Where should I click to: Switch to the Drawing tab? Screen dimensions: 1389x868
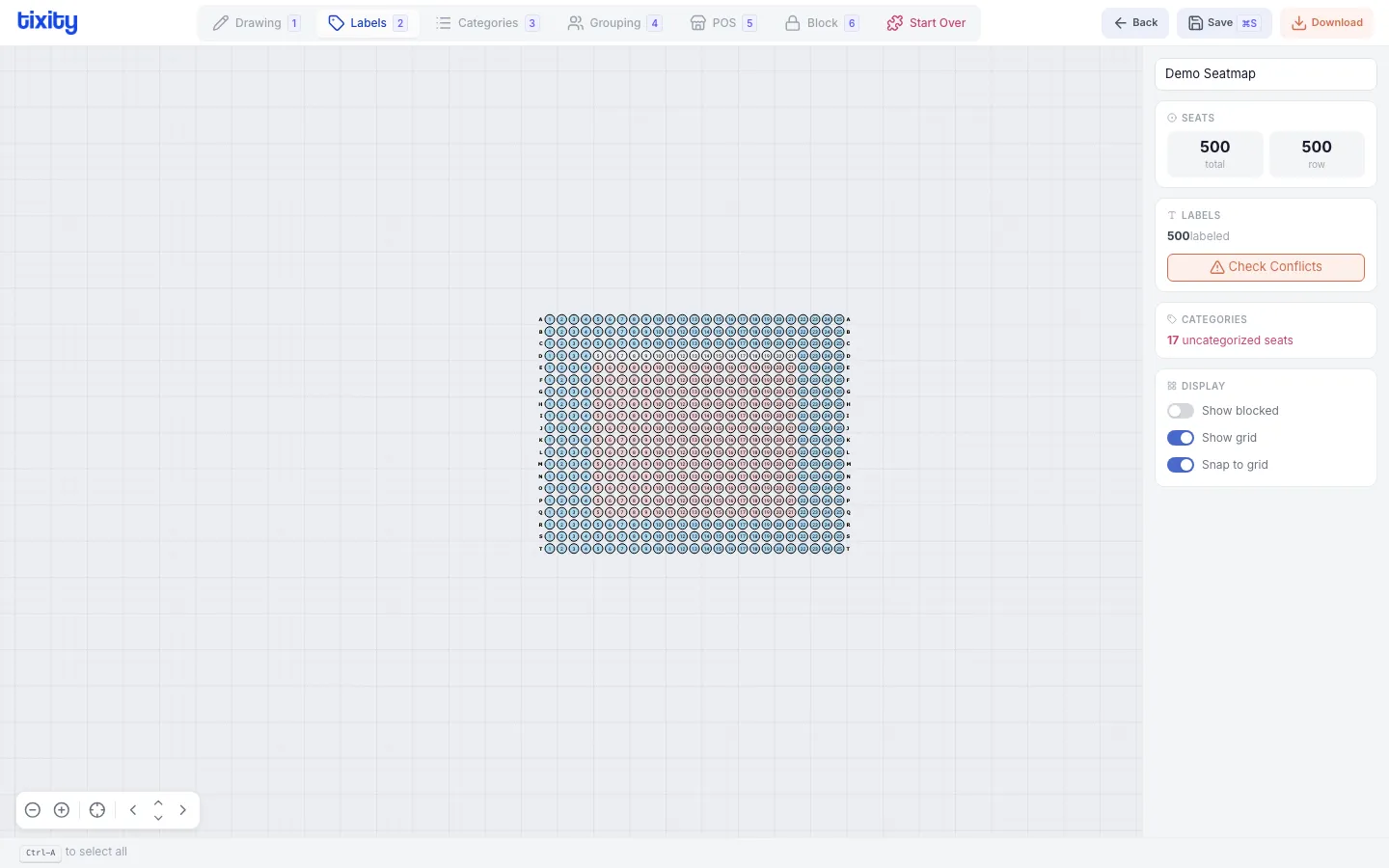tap(257, 23)
